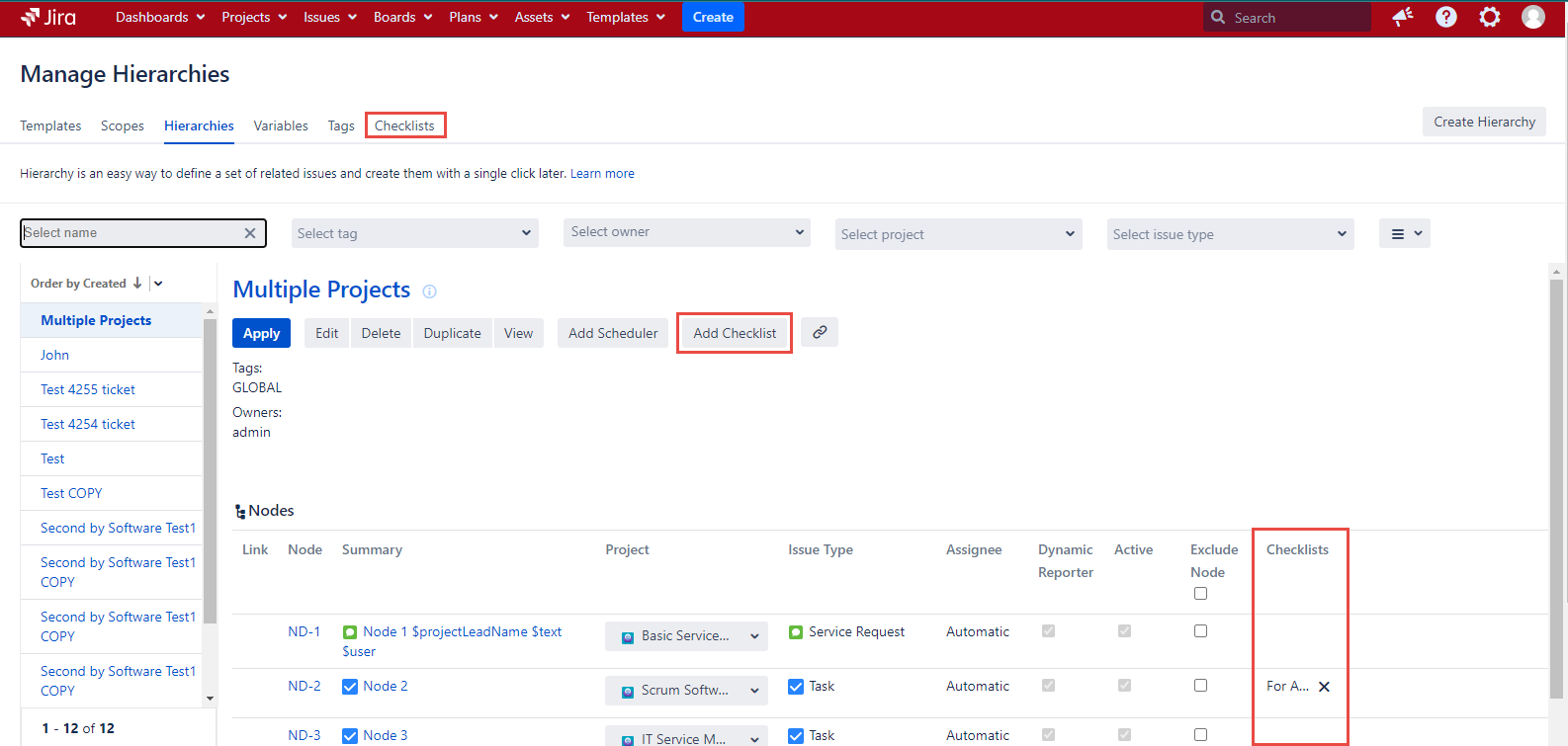Open the Boards menu

coord(402,17)
